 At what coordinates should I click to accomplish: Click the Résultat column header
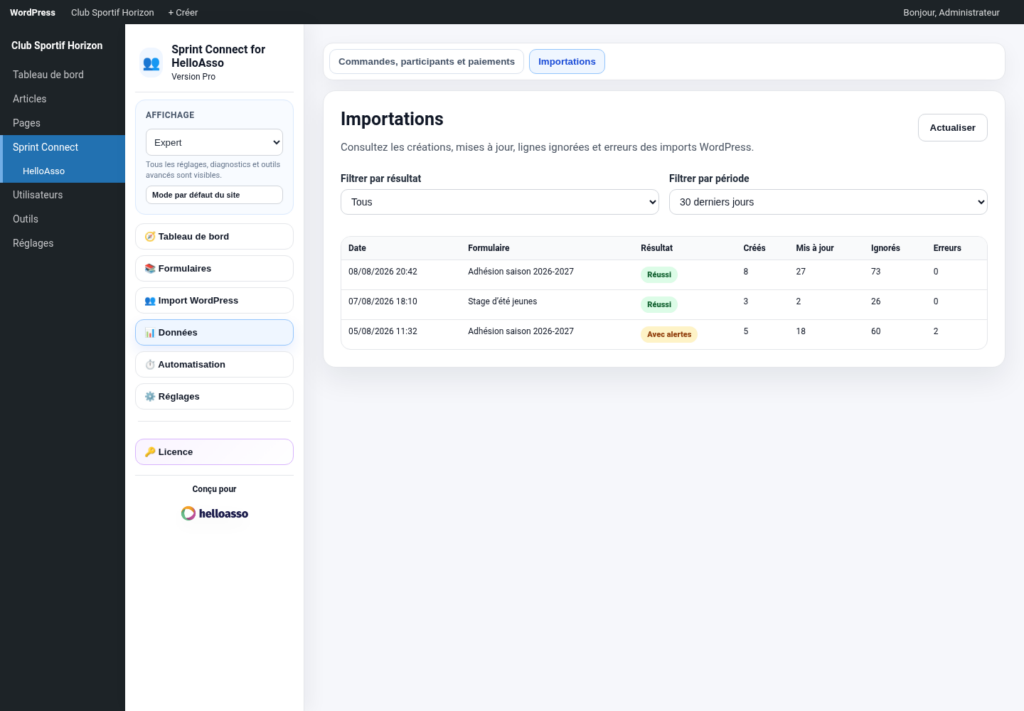pyautogui.click(x=656, y=248)
